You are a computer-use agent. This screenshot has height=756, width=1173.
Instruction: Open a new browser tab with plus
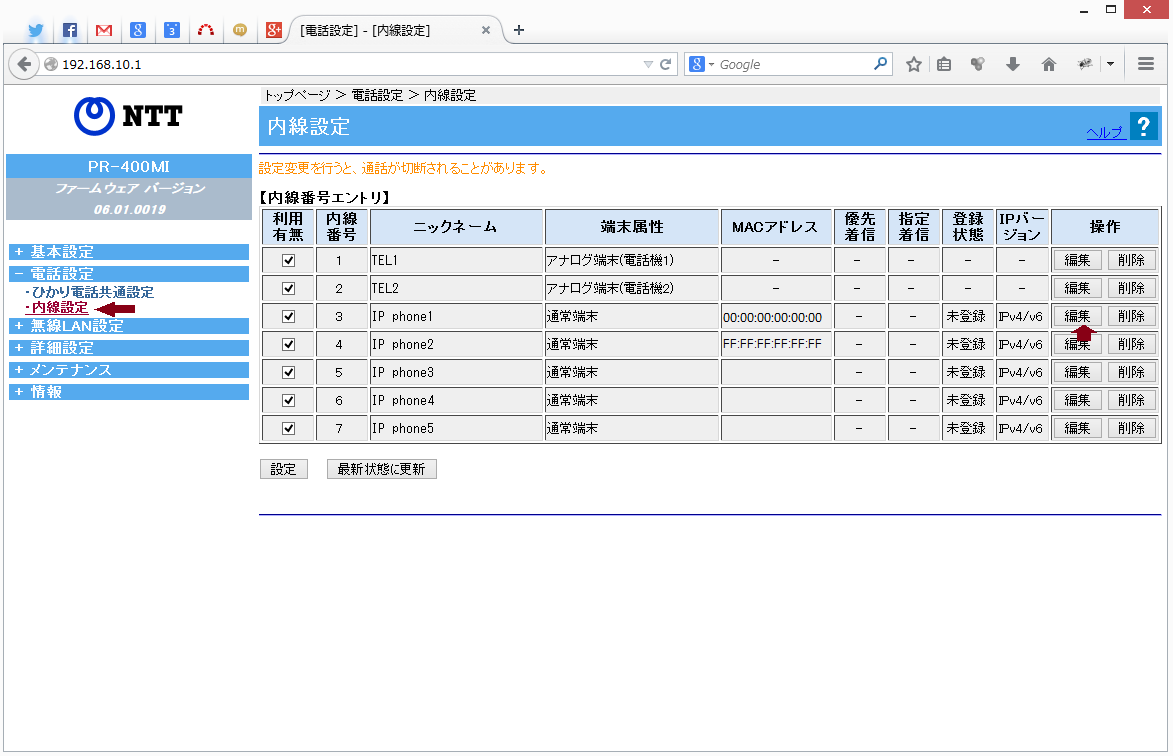519,30
